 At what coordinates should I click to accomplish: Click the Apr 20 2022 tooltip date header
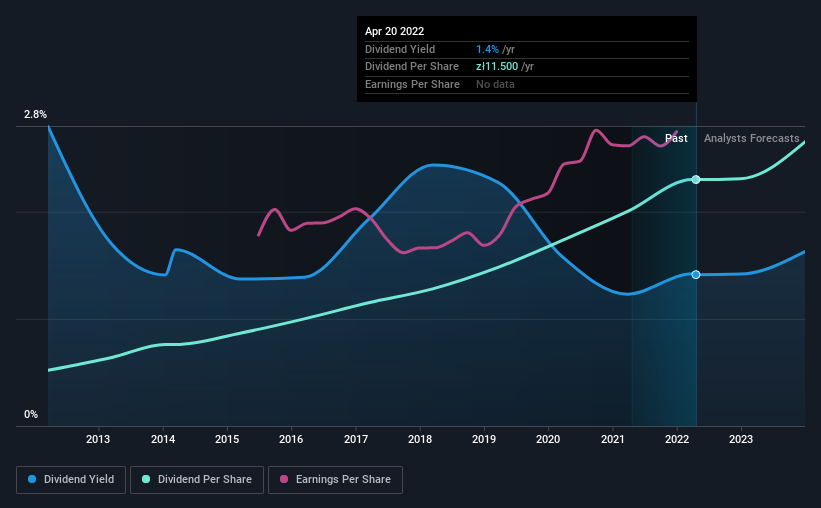pyautogui.click(x=394, y=31)
